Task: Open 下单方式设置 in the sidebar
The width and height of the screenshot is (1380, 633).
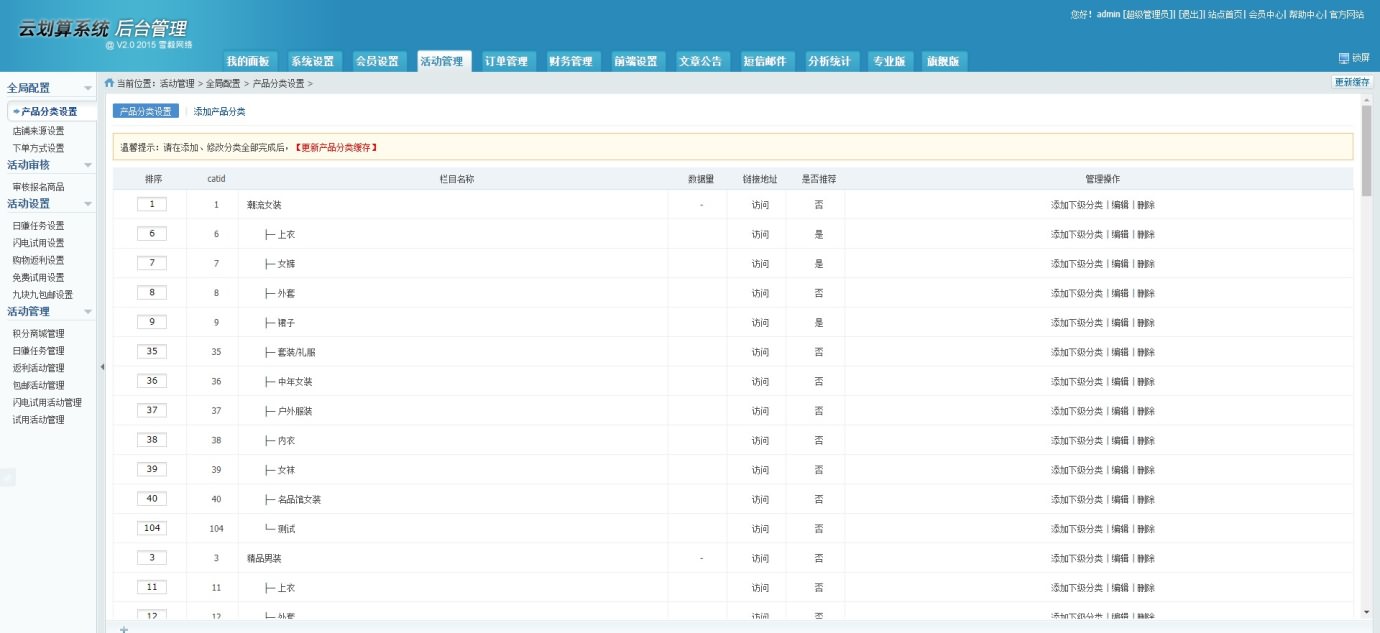Action: pos(38,148)
